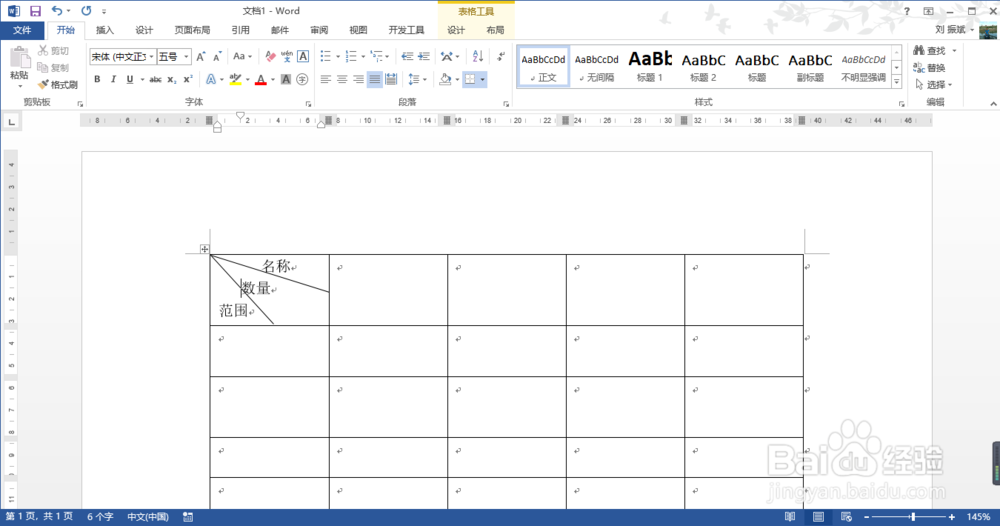Apply subscript formatting
This screenshot has height=526, width=1000.
pos(172,79)
